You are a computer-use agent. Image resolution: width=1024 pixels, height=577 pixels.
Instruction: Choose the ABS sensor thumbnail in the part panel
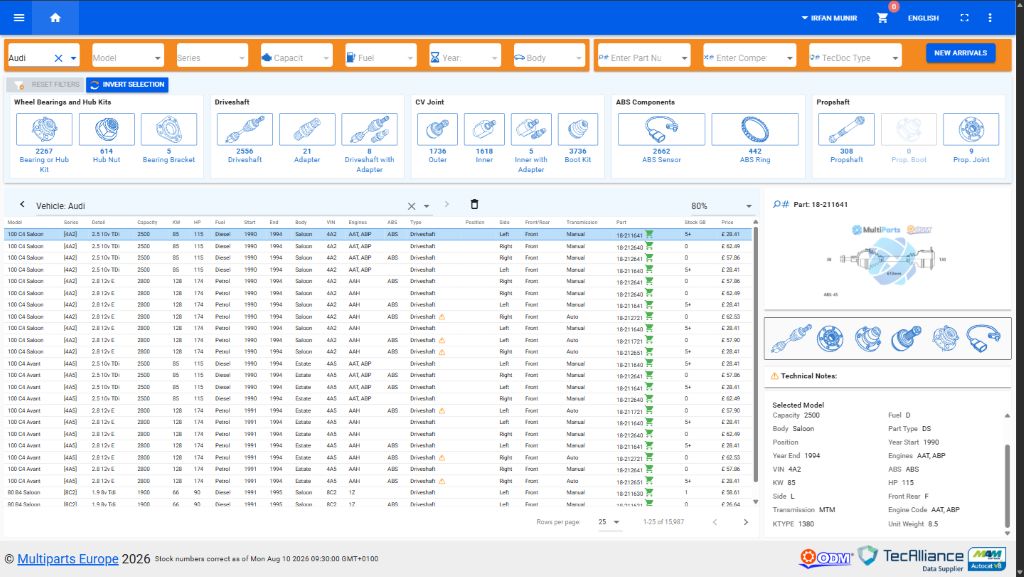(983, 339)
